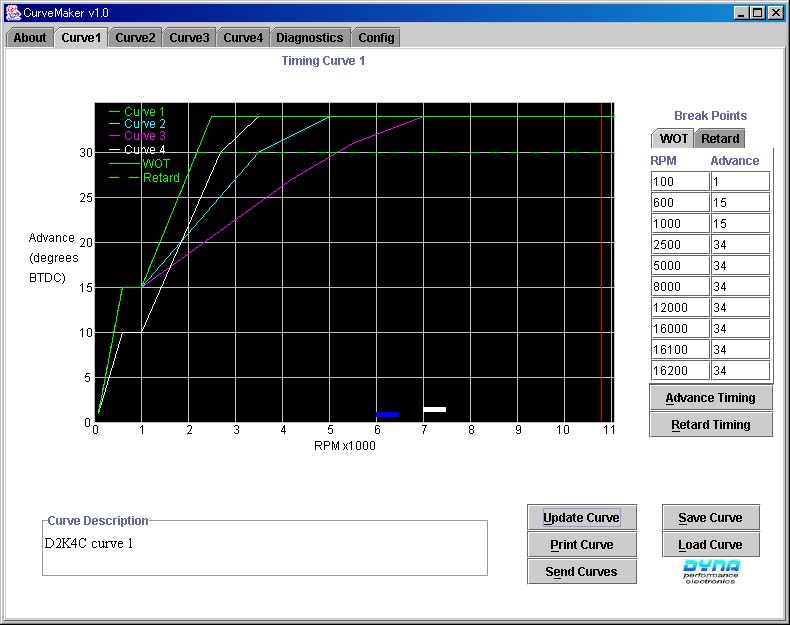This screenshot has height=625, width=790.
Task: Open the Config tab
Action: pyautogui.click(x=376, y=38)
